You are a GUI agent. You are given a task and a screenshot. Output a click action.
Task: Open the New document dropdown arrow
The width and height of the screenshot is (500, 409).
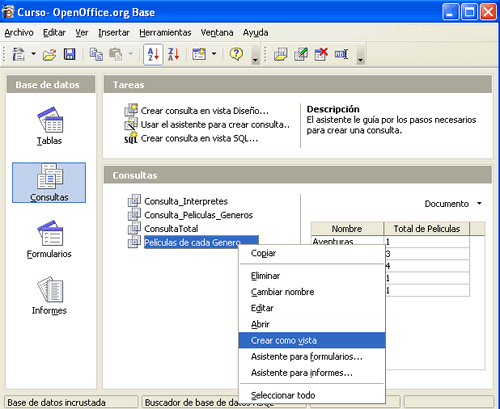34,53
